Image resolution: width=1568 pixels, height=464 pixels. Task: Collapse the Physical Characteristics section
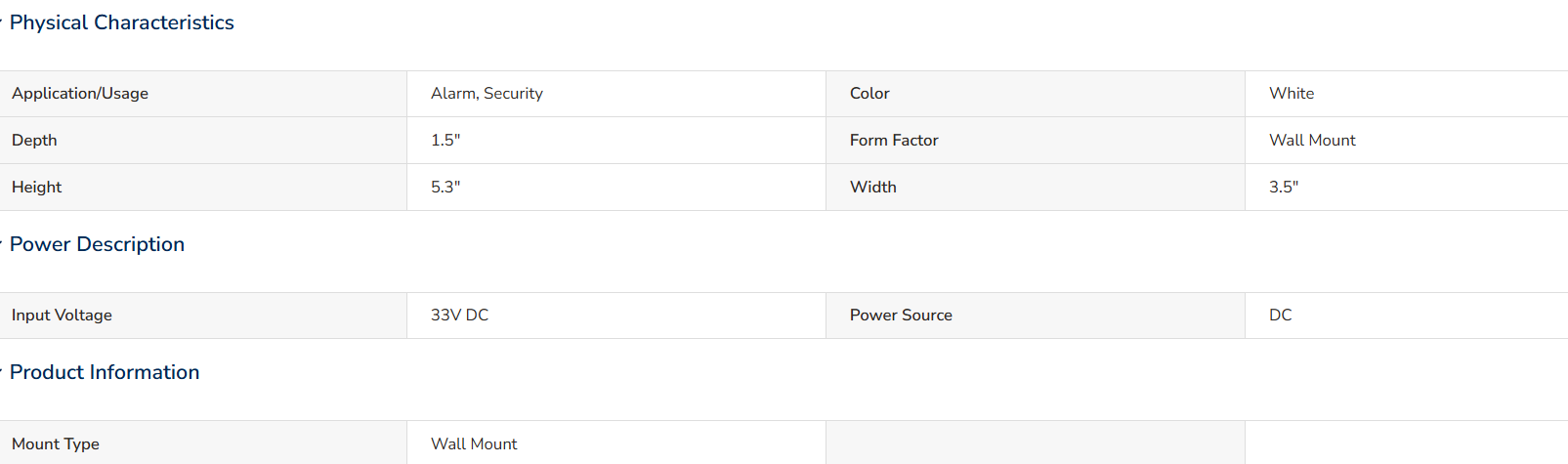(121, 22)
